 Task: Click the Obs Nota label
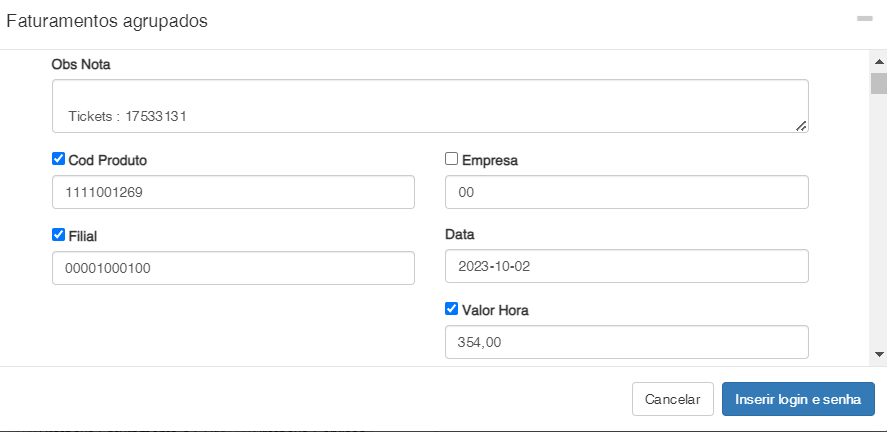[x=81, y=64]
